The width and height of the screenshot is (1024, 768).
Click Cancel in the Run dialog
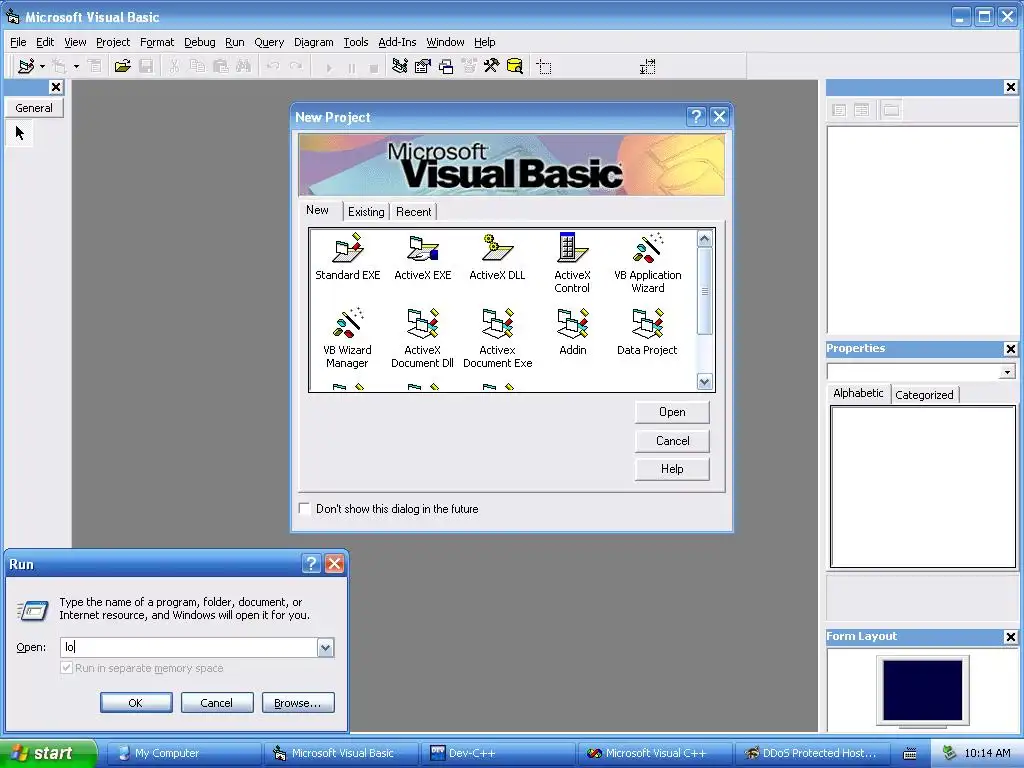click(x=217, y=703)
